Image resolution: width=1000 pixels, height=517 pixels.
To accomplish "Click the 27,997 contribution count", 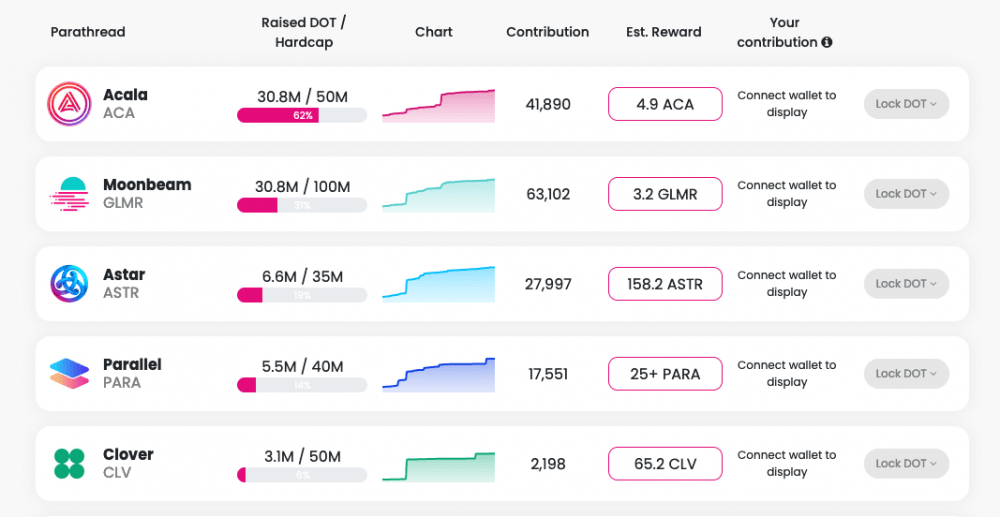I will pyautogui.click(x=548, y=284).
